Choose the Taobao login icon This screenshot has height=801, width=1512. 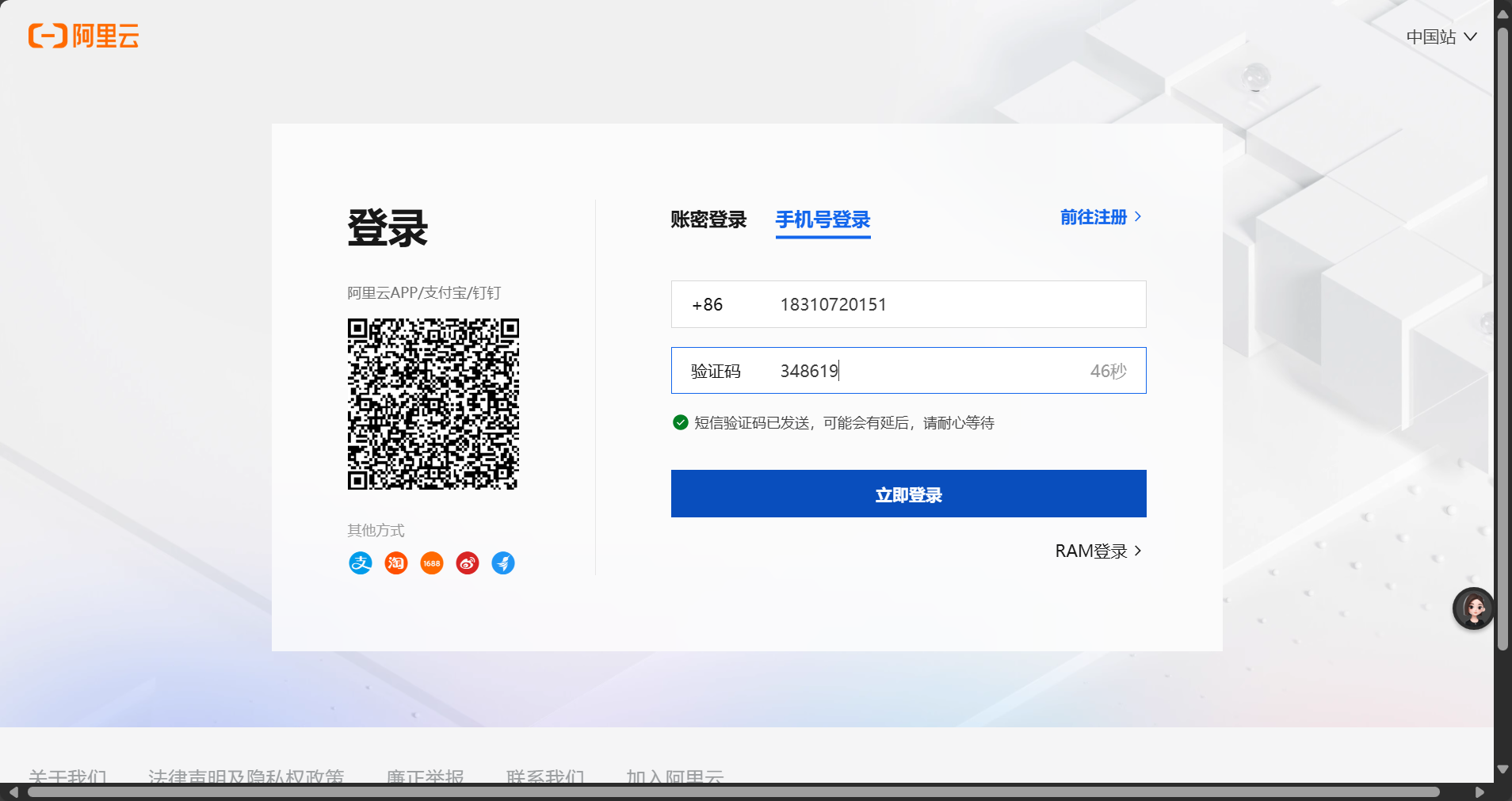tap(396, 563)
